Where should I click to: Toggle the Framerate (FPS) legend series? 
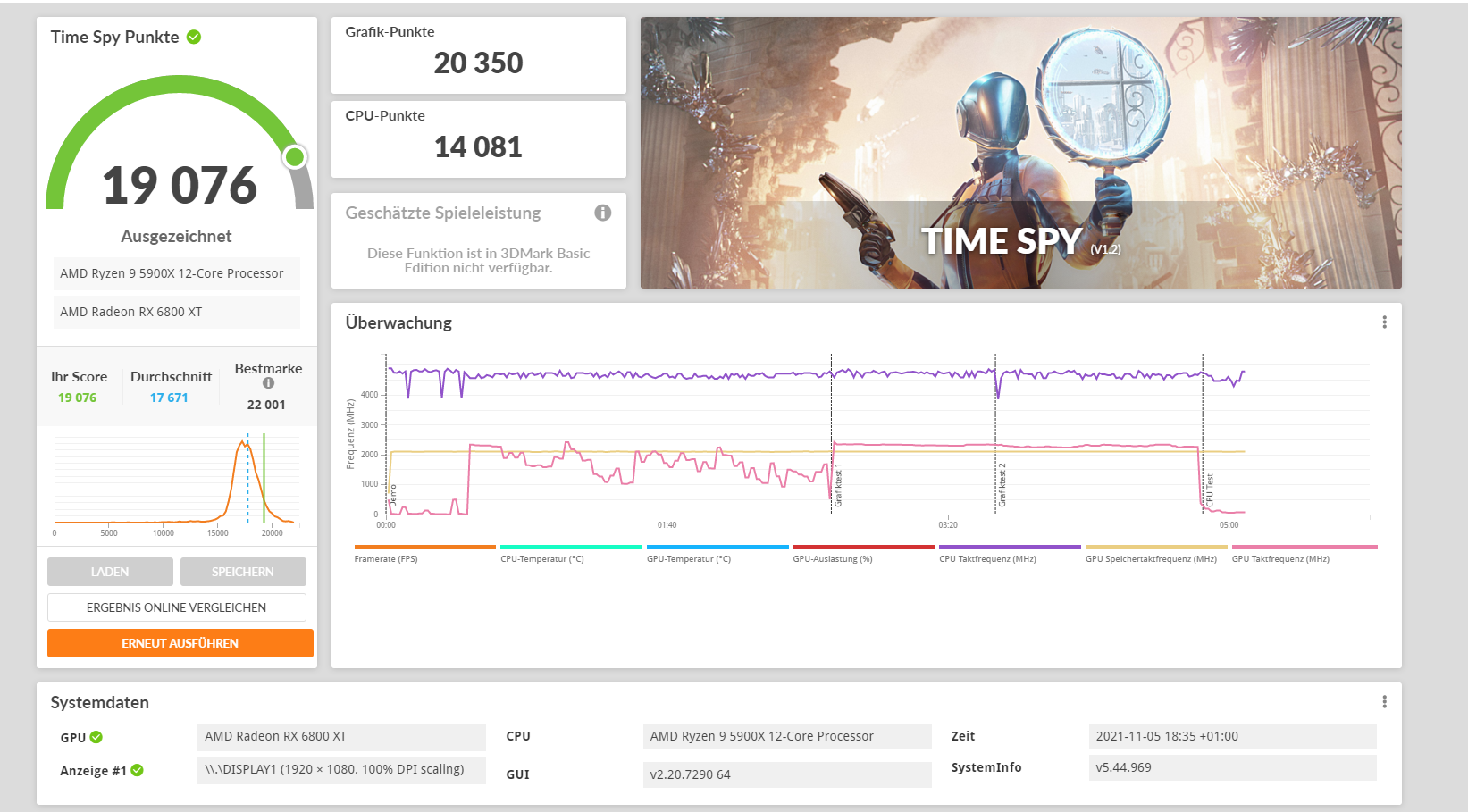(x=424, y=554)
